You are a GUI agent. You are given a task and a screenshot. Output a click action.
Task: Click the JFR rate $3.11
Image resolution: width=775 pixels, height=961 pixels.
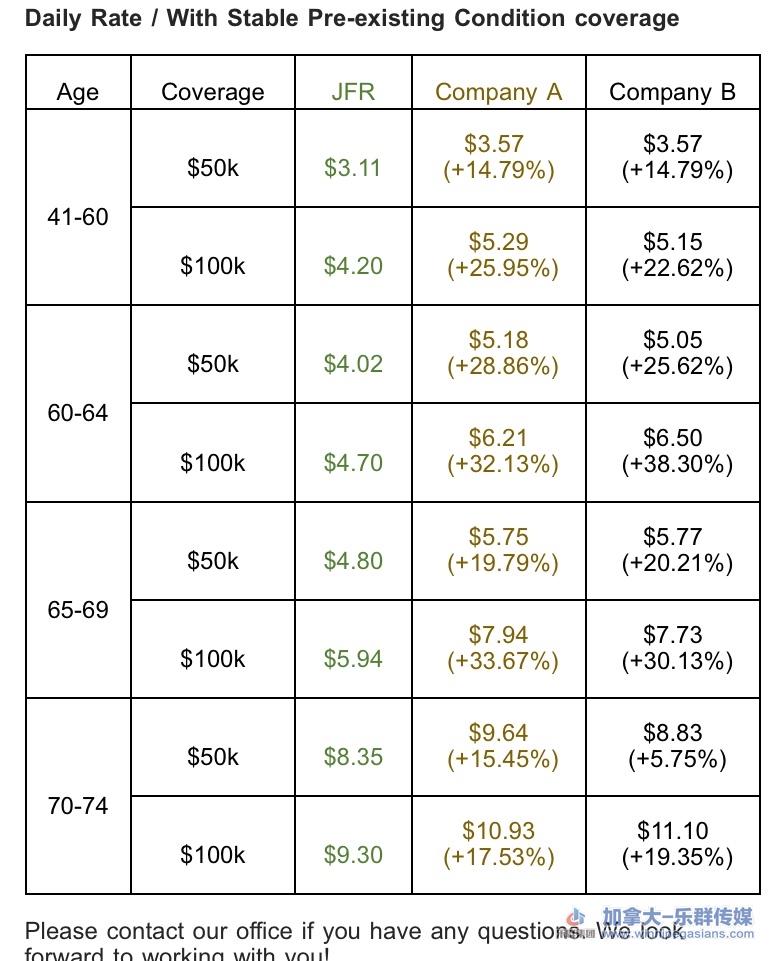pos(353,167)
